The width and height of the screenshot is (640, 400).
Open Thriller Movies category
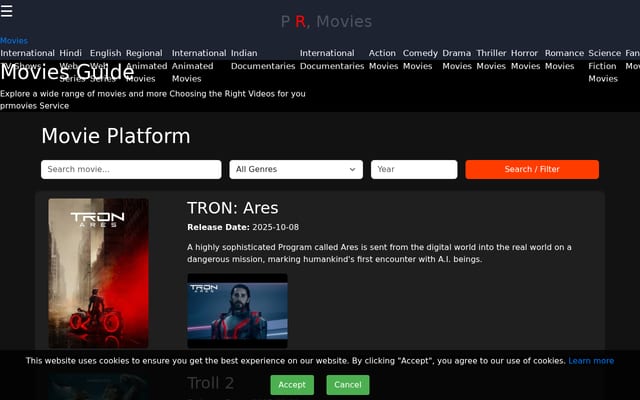pos(491,60)
